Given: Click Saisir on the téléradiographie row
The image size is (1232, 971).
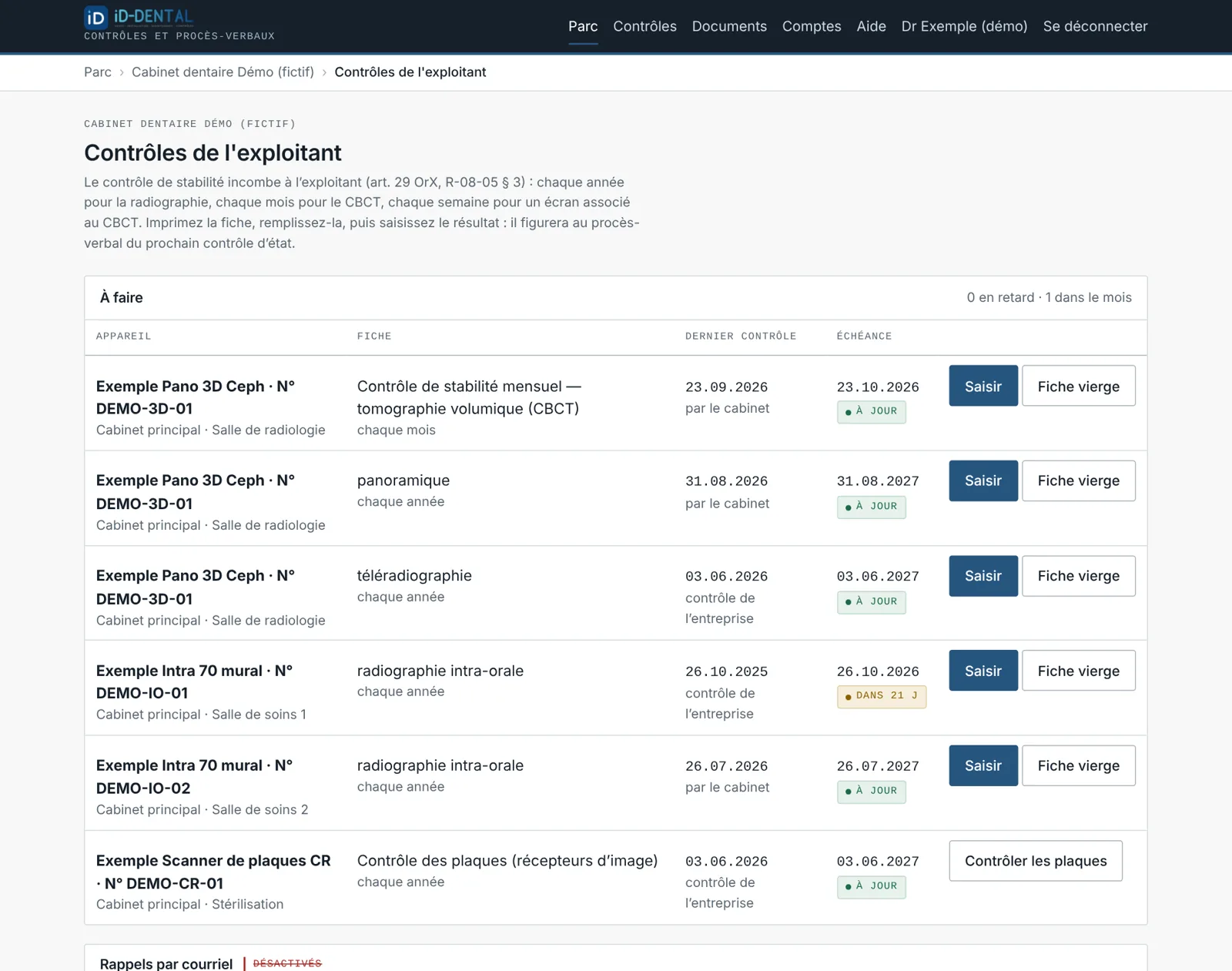Looking at the screenshot, I should coord(983,576).
